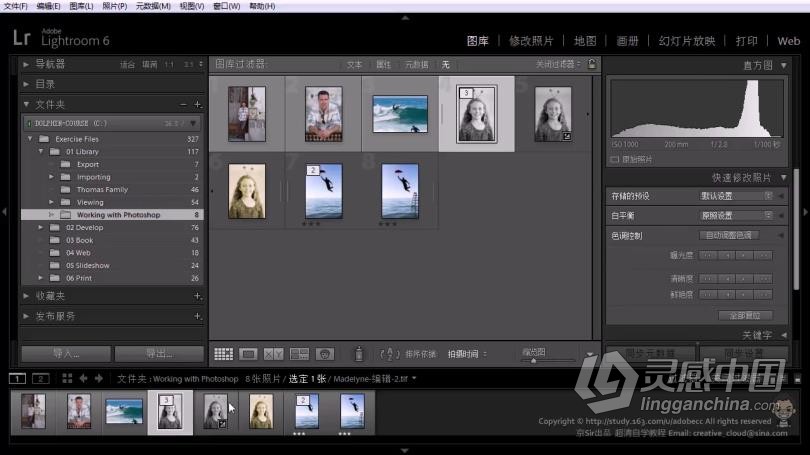Hide the filmstrip with the bottom arrow
This screenshot has width=810, height=455.
pos(405,451)
